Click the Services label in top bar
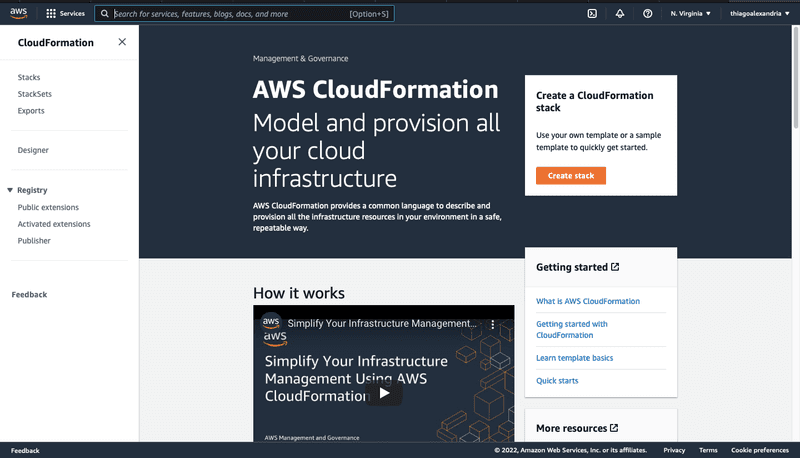 point(72,14)
